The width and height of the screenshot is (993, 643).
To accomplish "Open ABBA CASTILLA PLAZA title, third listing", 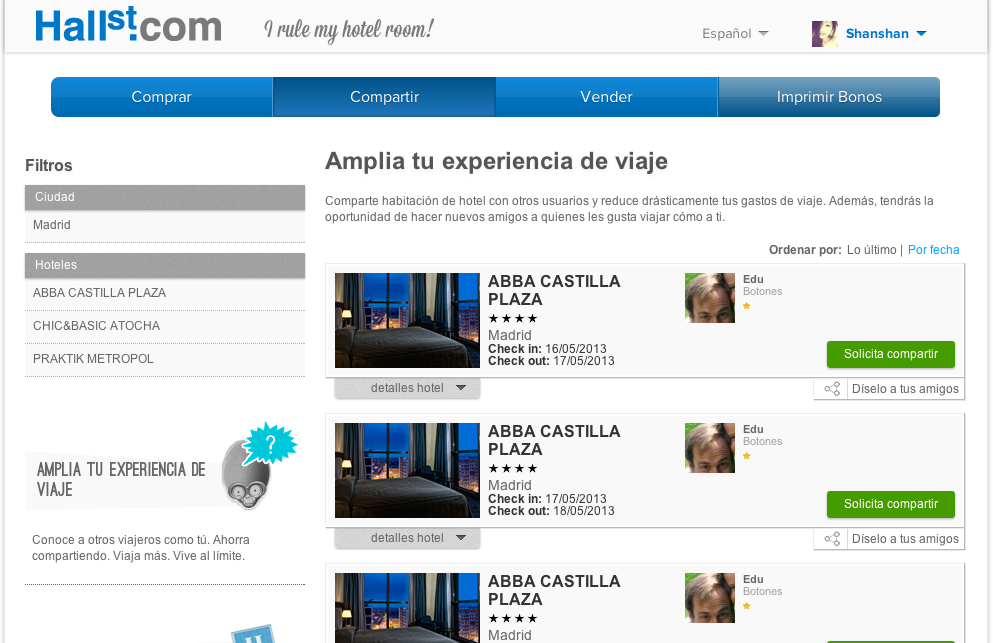I will point(554,590).
